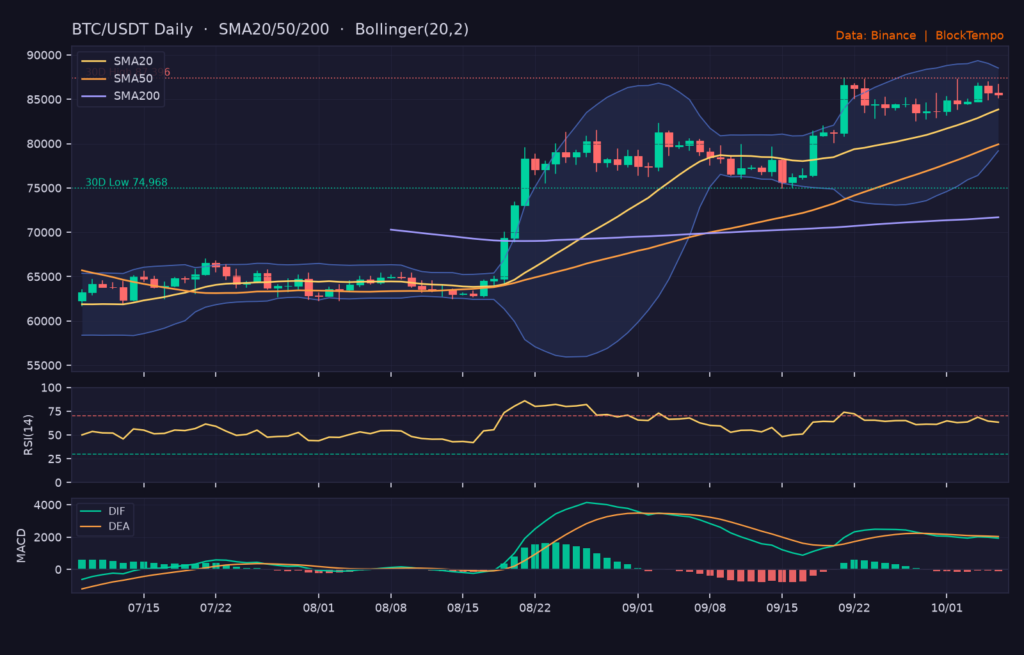The height and width of the screenshot is (655, 1024).
Task: Click the 10/01 date label
Action: [x=946, y=608]
